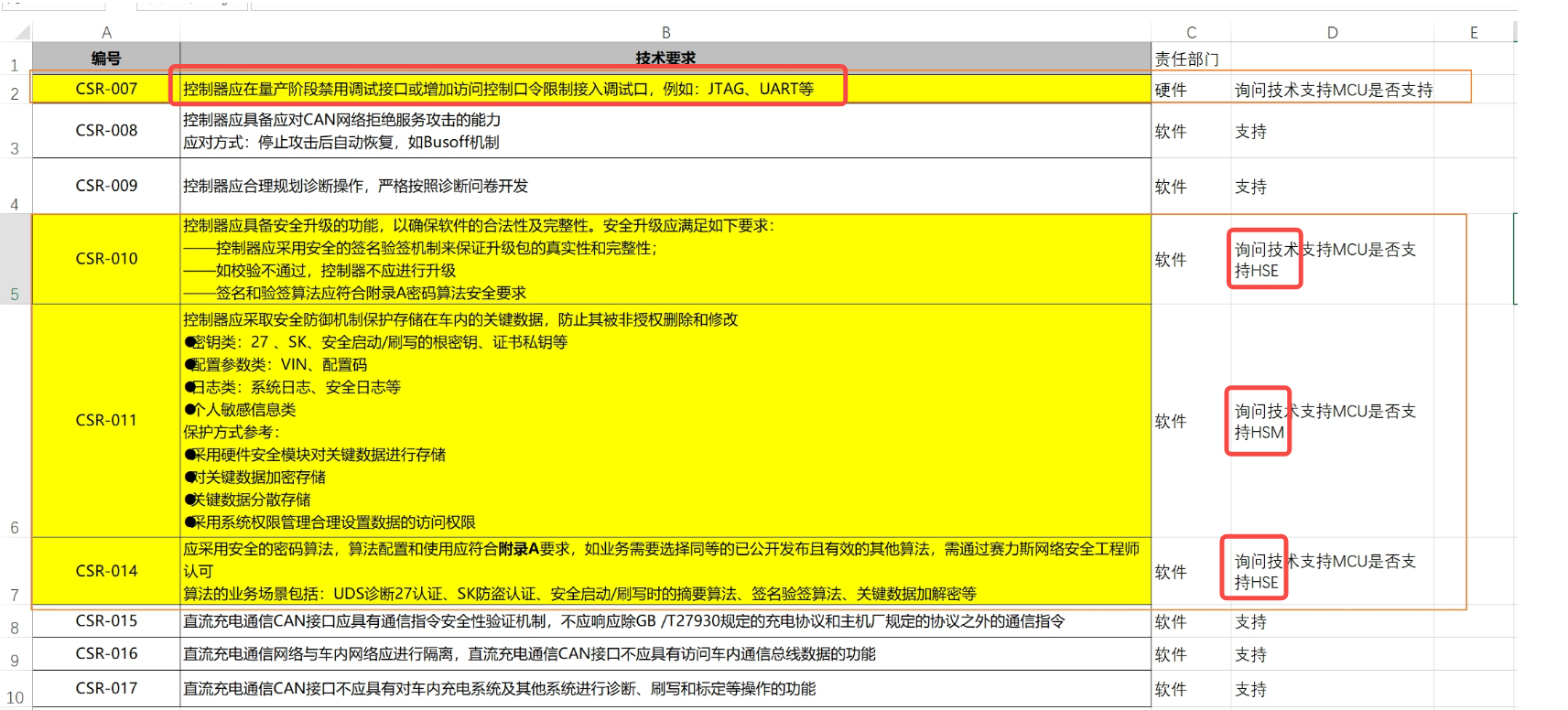
Task: Select column E header
Action: coord(1474,33)
